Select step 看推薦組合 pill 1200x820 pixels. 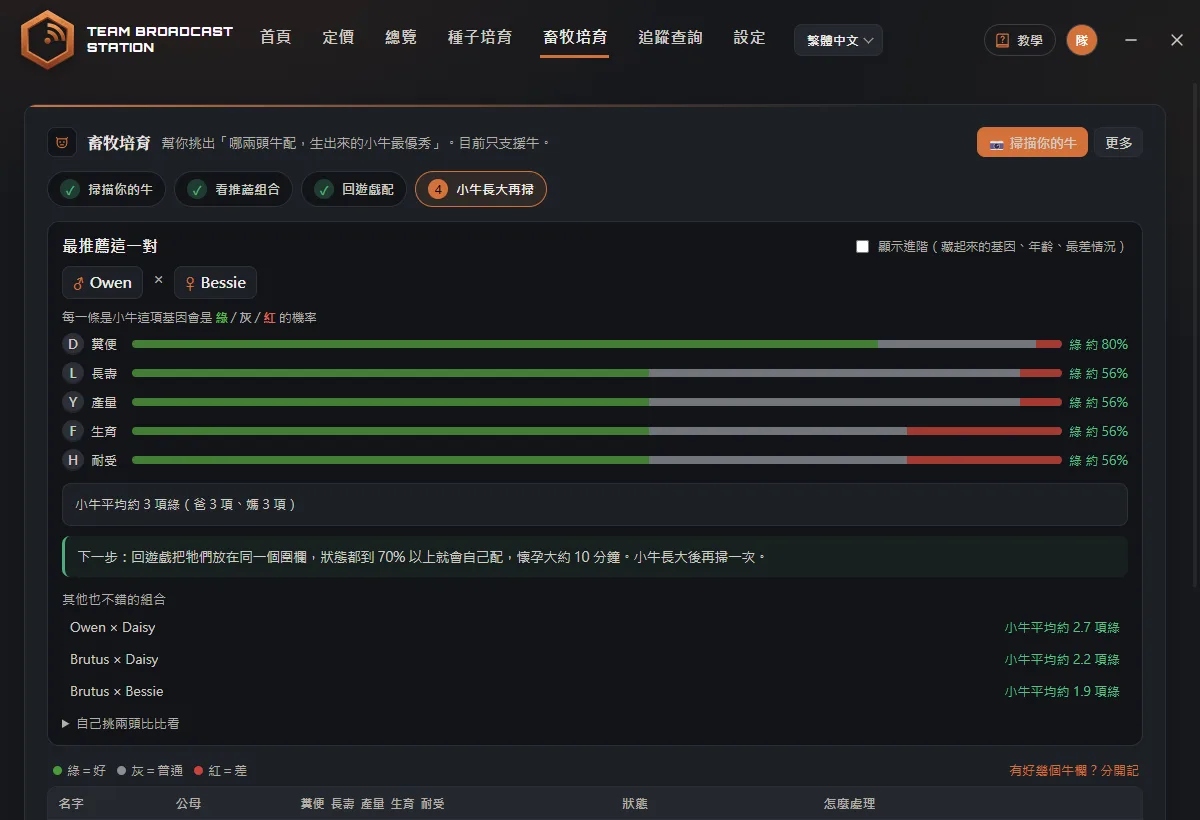pos(234,189)
